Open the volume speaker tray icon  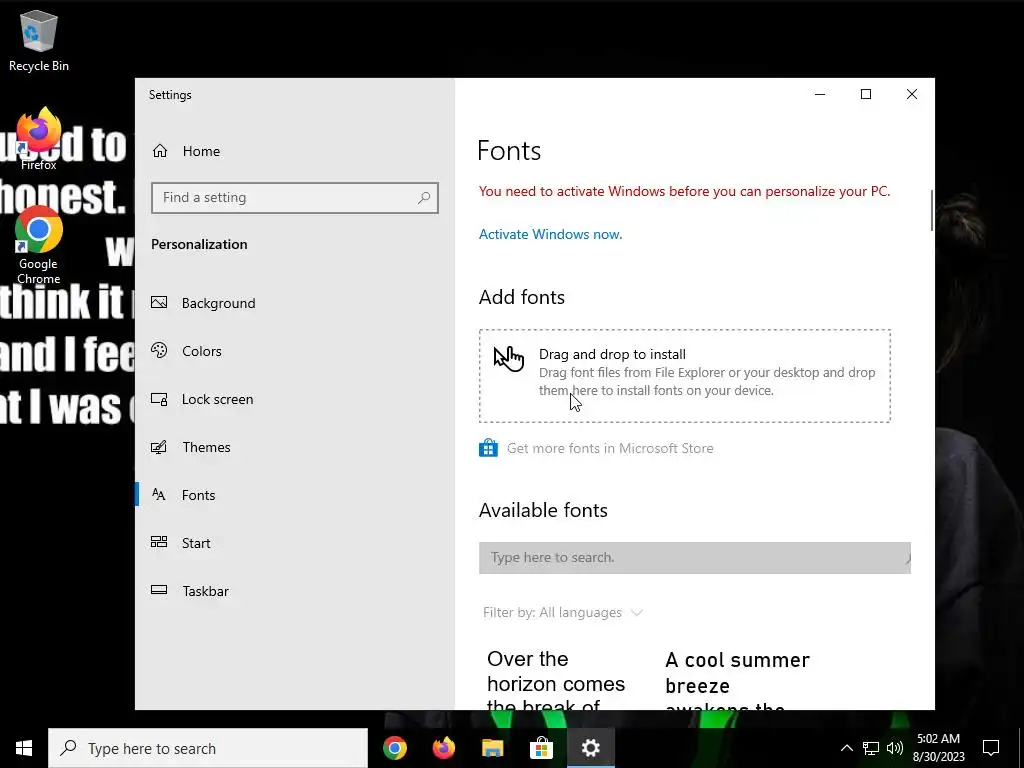click(895, 748)
